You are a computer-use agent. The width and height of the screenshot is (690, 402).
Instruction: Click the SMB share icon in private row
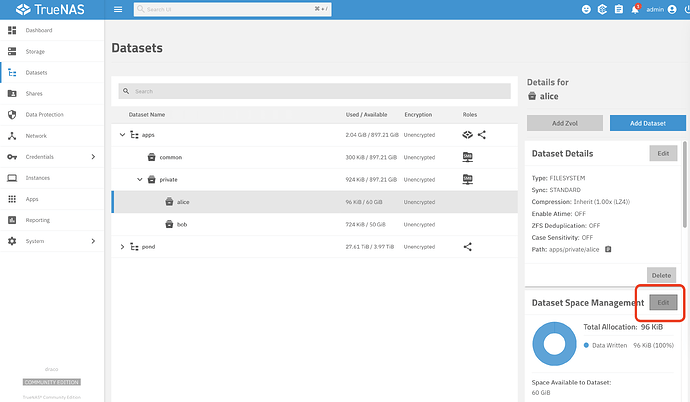(x=467, y=179)
